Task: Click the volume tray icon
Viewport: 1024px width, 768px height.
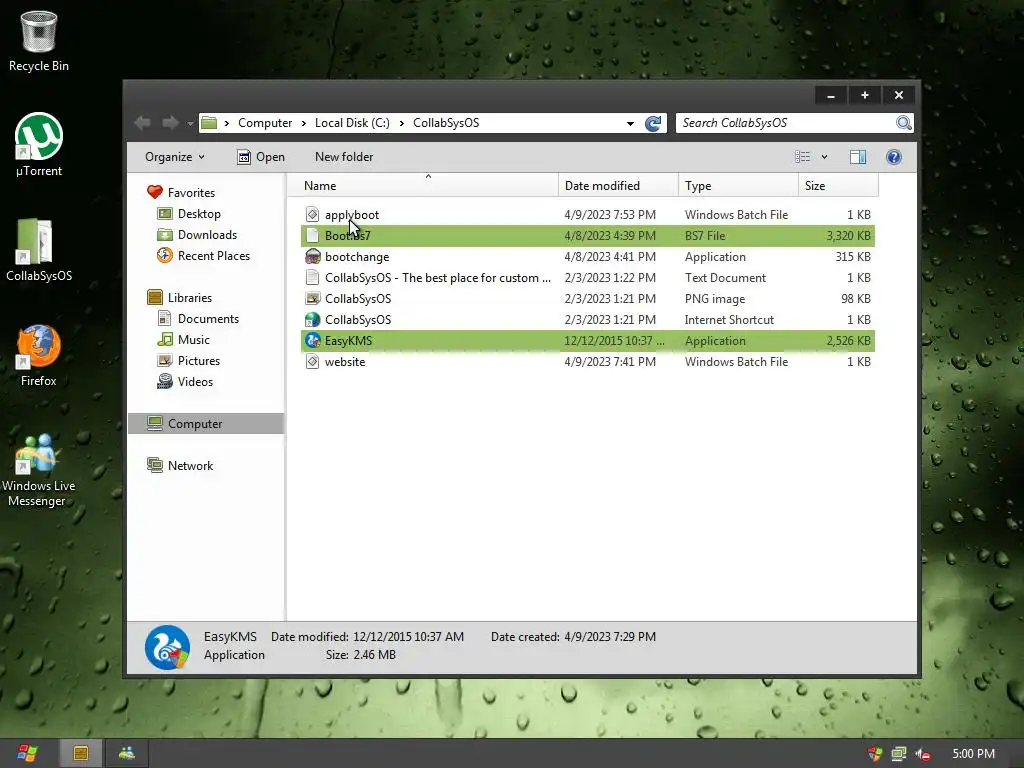Action: 923,754
